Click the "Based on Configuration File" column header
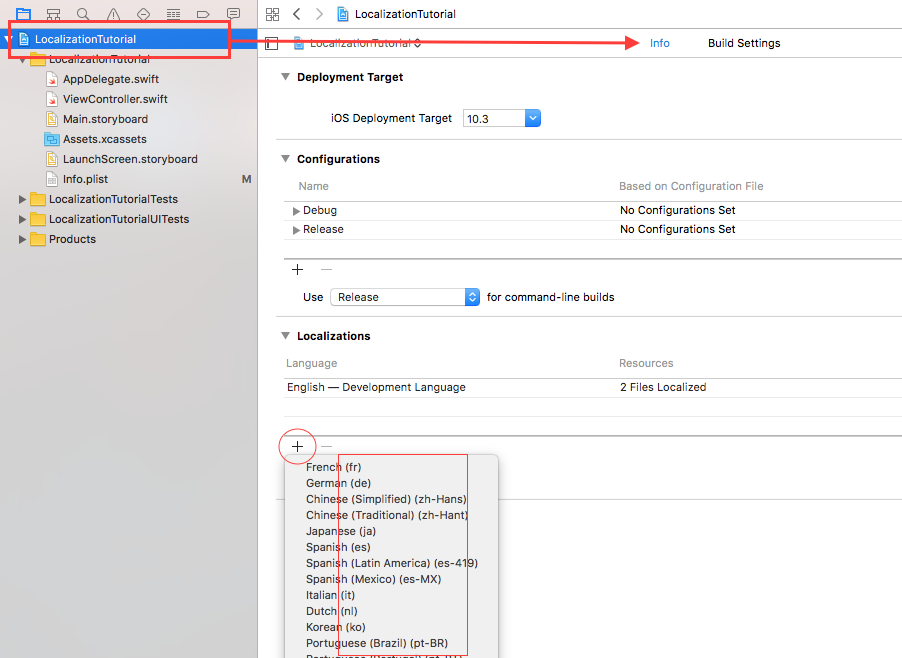Screen dimensions: 902x658 click(691, 186)
